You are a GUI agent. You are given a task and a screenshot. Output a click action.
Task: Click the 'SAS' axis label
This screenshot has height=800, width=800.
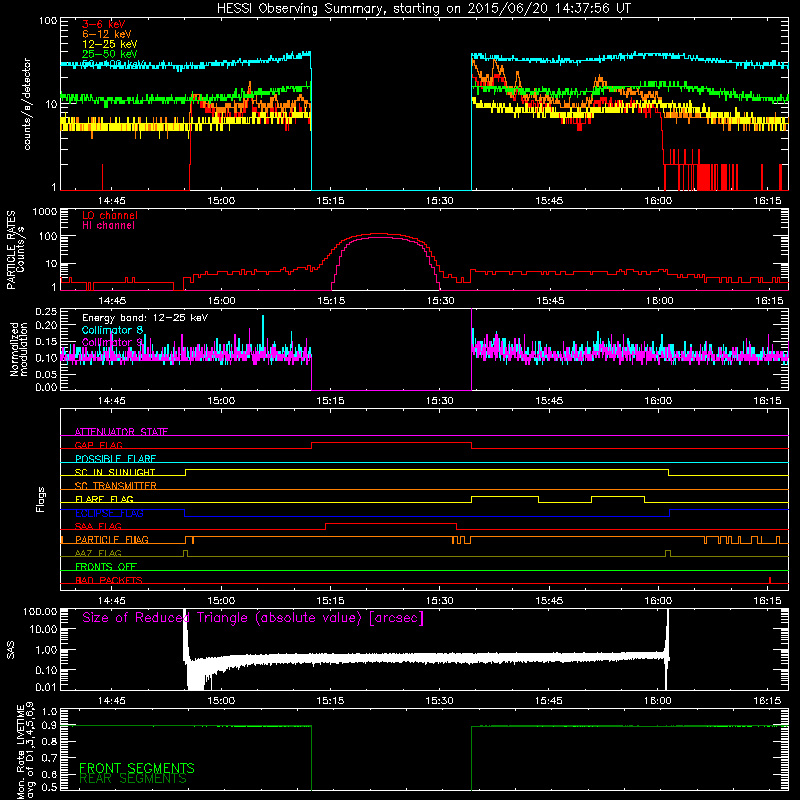point(11,650)
